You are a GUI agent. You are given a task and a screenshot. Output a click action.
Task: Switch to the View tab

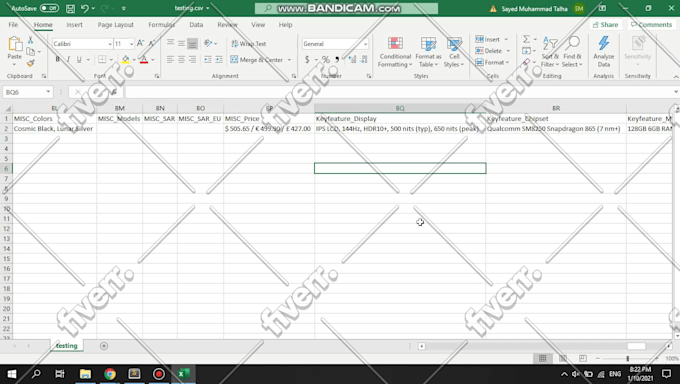tap(258, 25)
